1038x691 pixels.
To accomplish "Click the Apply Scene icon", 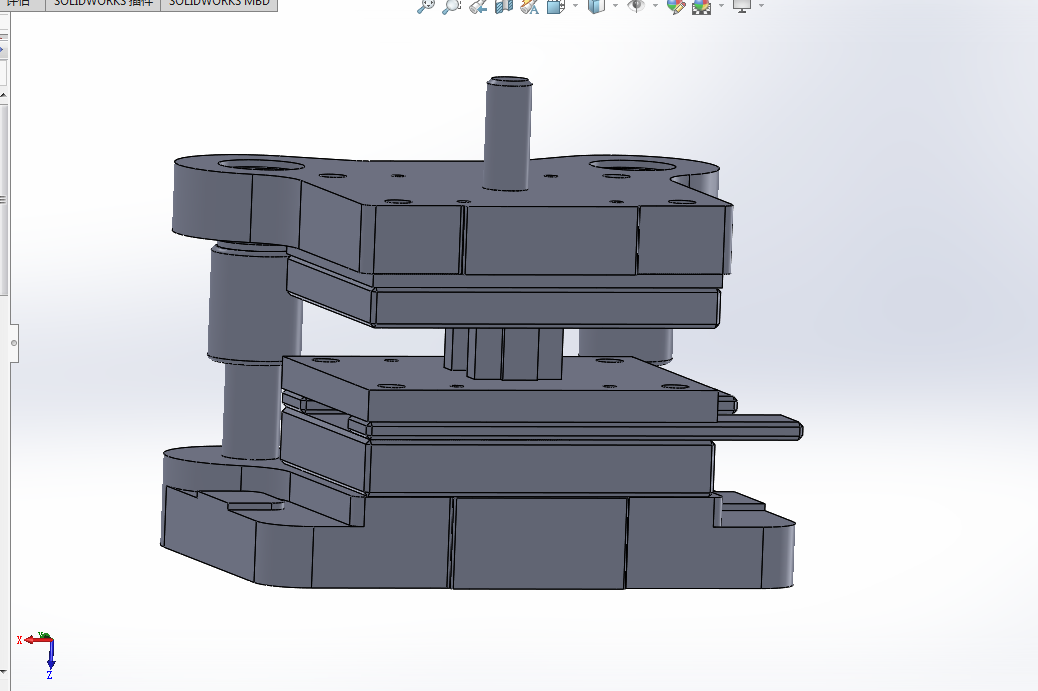I will click(702, 6).
